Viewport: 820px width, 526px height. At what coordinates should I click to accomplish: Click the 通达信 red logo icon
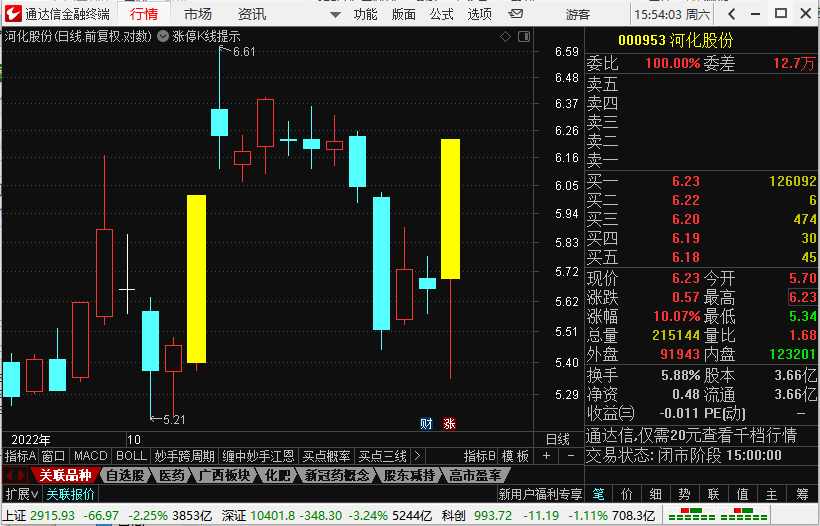point(13,14)
